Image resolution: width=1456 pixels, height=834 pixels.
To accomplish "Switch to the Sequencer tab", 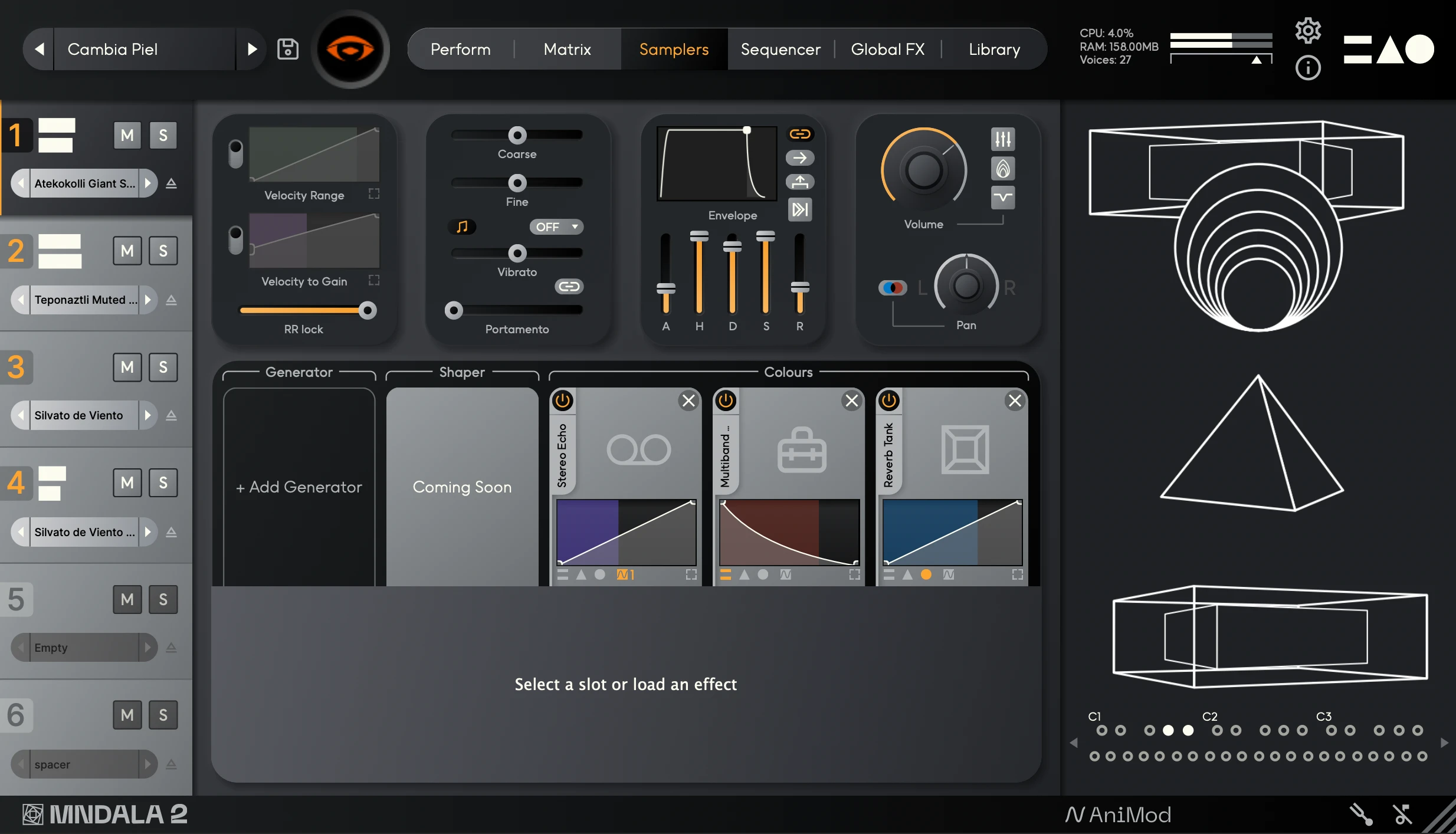I will coord(780,49).
